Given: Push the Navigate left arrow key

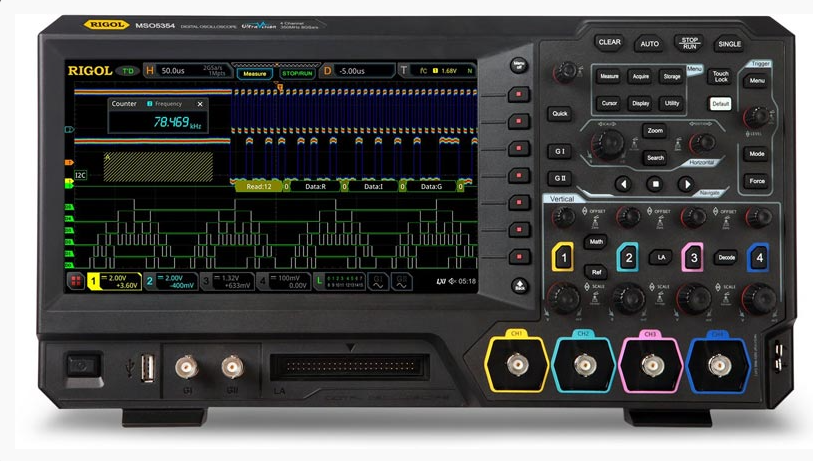Looking at the screenshot, I should 623,184.
